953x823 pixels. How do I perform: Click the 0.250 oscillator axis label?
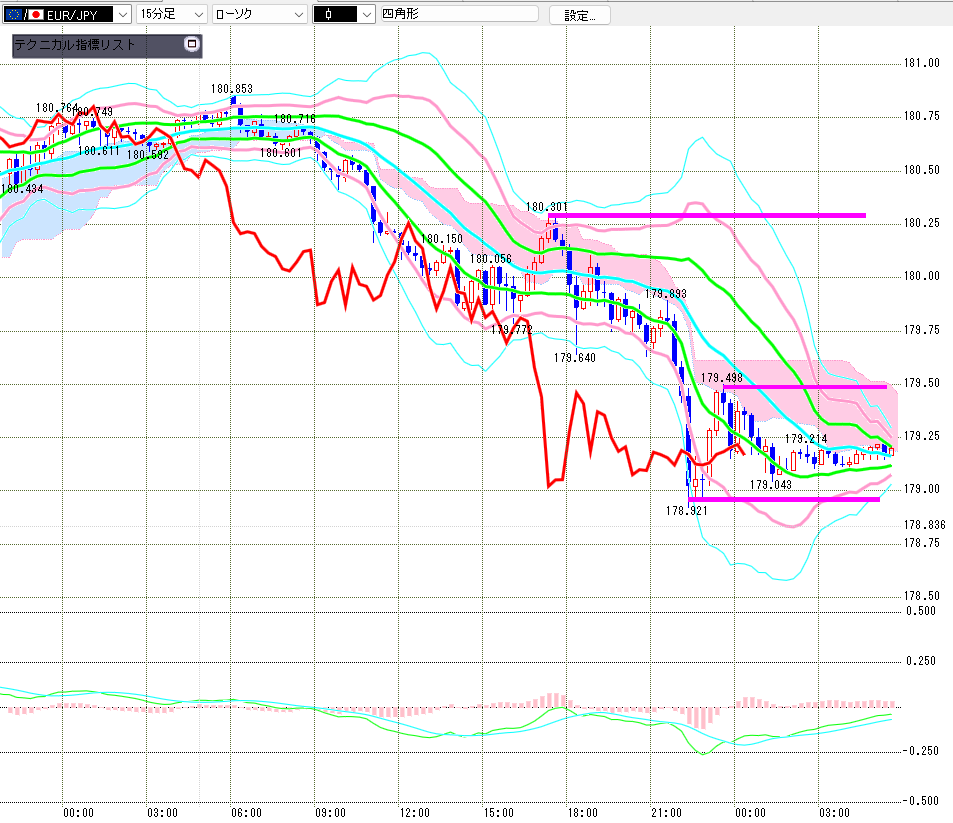tap(921, 661)
